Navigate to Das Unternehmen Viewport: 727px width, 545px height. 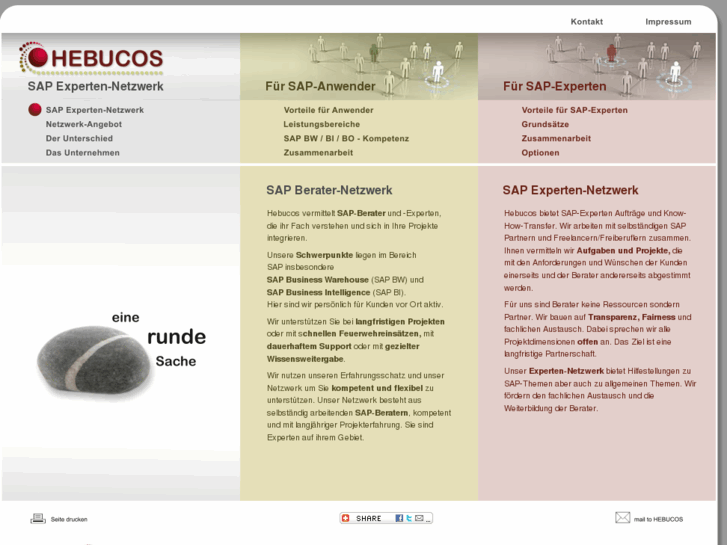82,153
